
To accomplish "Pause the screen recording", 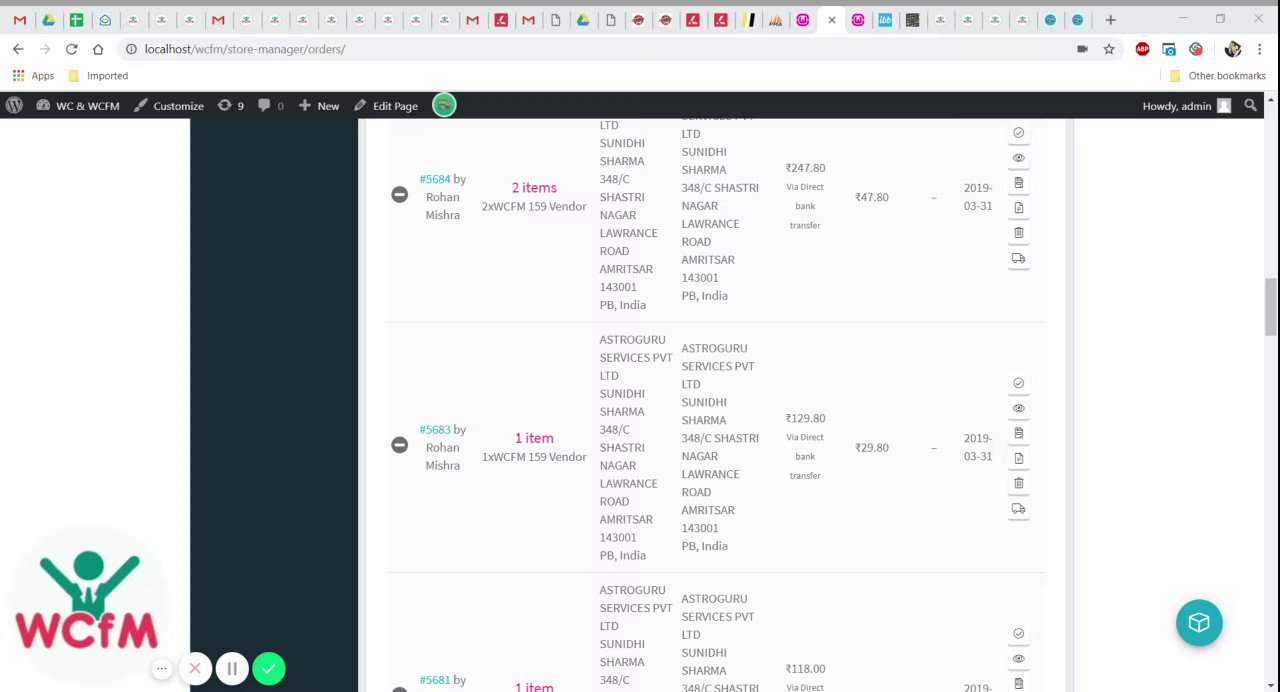I will point(232,668).
